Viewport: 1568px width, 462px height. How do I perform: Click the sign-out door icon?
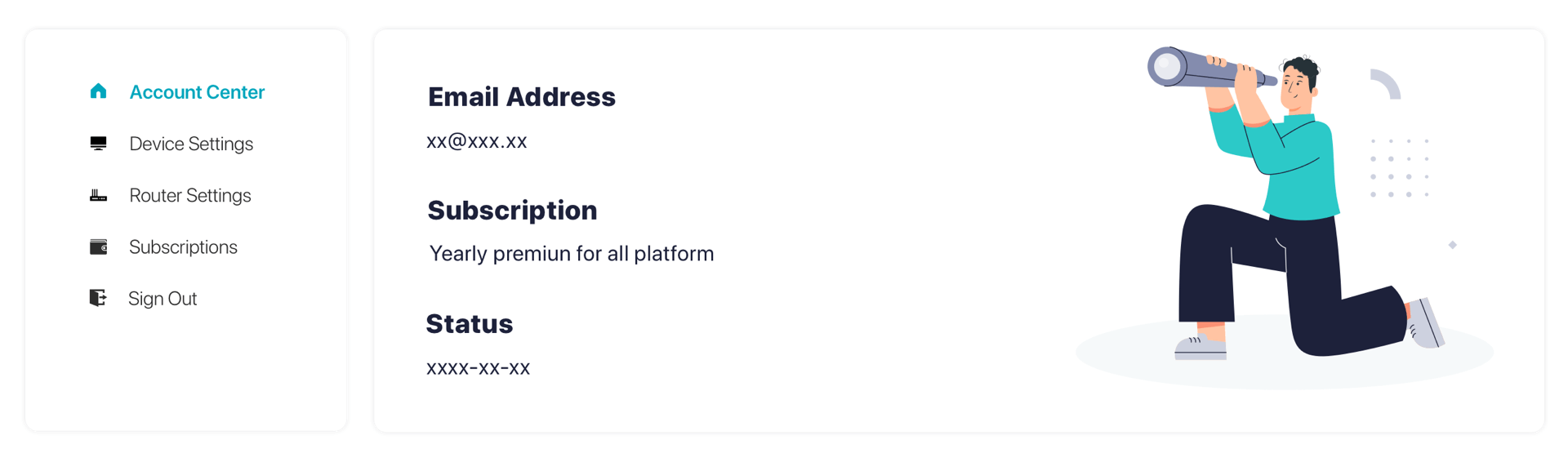pyautogui.click(x=98, y=298)
